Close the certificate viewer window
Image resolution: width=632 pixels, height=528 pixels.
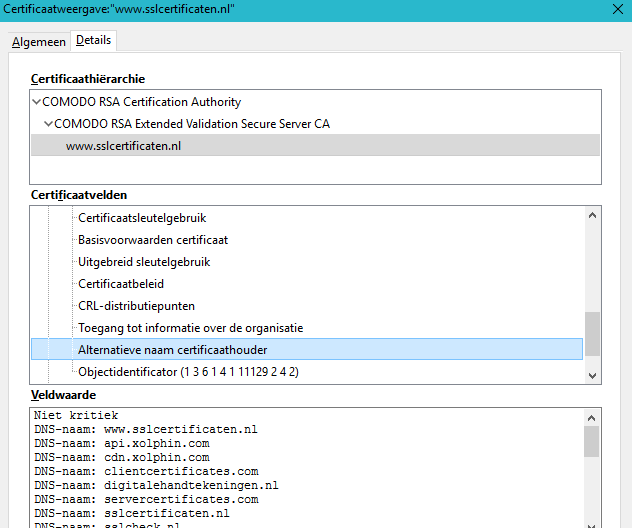point(615,10)
